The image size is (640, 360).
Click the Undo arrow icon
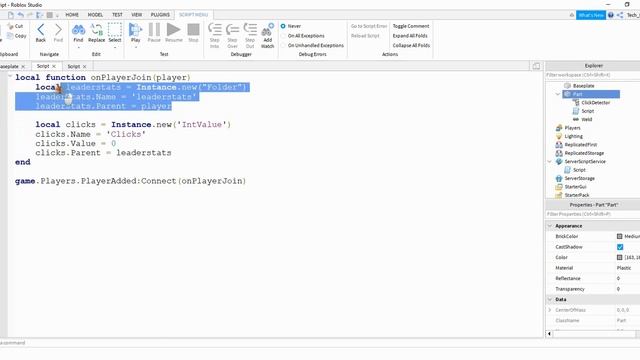20,15
